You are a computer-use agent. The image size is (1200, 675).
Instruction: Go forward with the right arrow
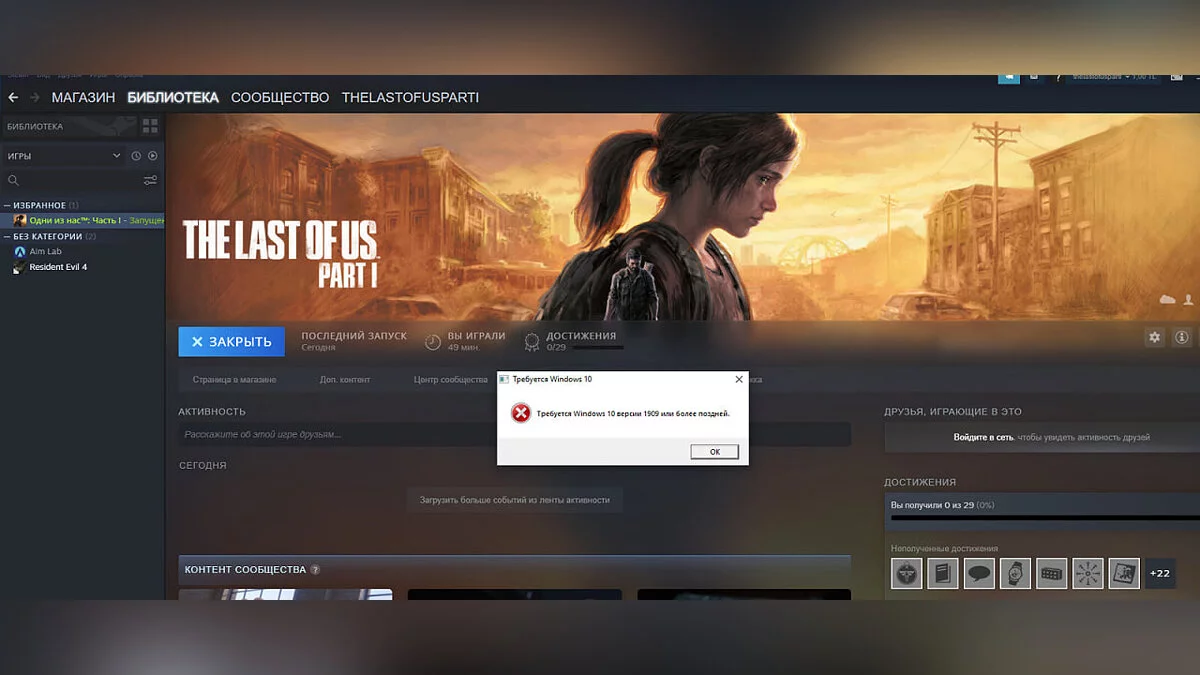click(x=35, y=97)
